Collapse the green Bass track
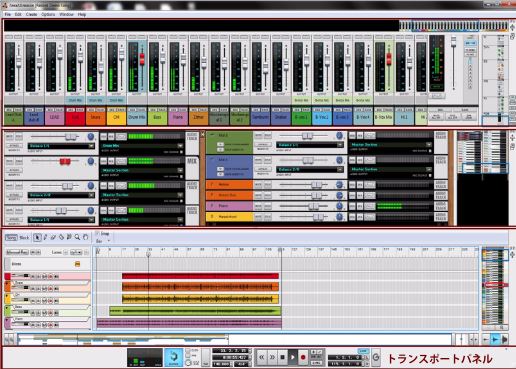Viewport: 516px width, 369px height. coord(7,308)
